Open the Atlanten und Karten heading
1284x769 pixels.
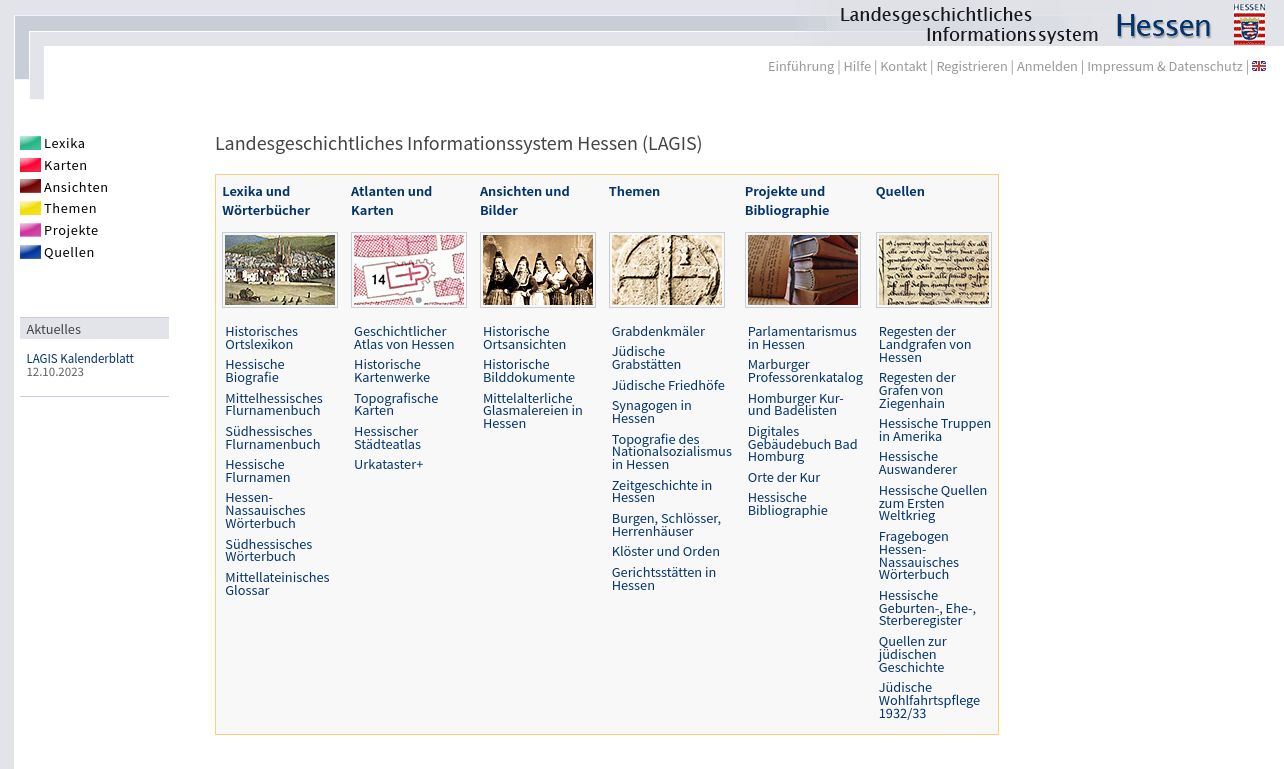[391, 200]
